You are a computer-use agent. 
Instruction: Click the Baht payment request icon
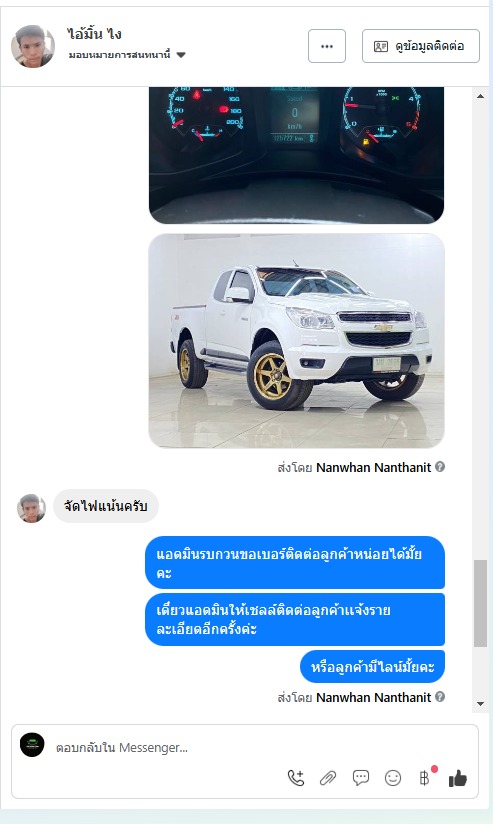coord(425,778)
